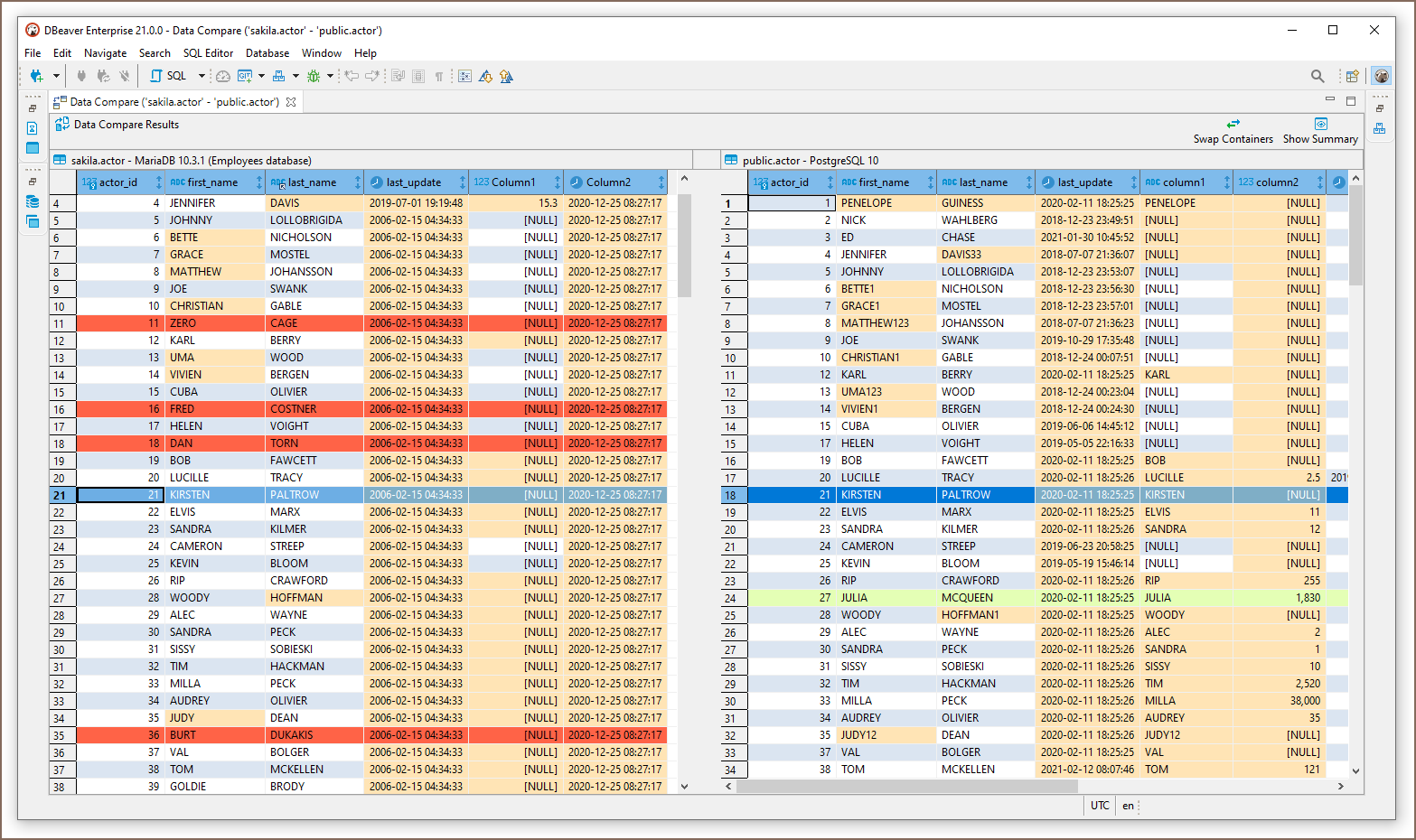Open the SQL editor button
Image resolution: width=1416 pixels, height=840 pixels.
coord(169,76)
